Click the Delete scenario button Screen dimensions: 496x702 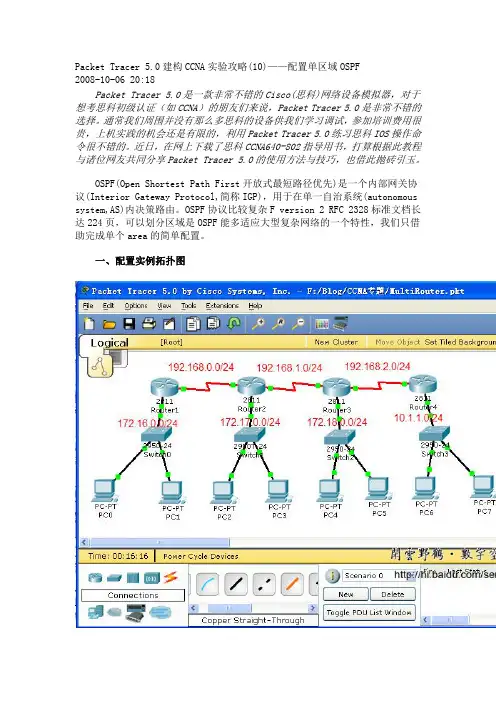click(393, 595)
